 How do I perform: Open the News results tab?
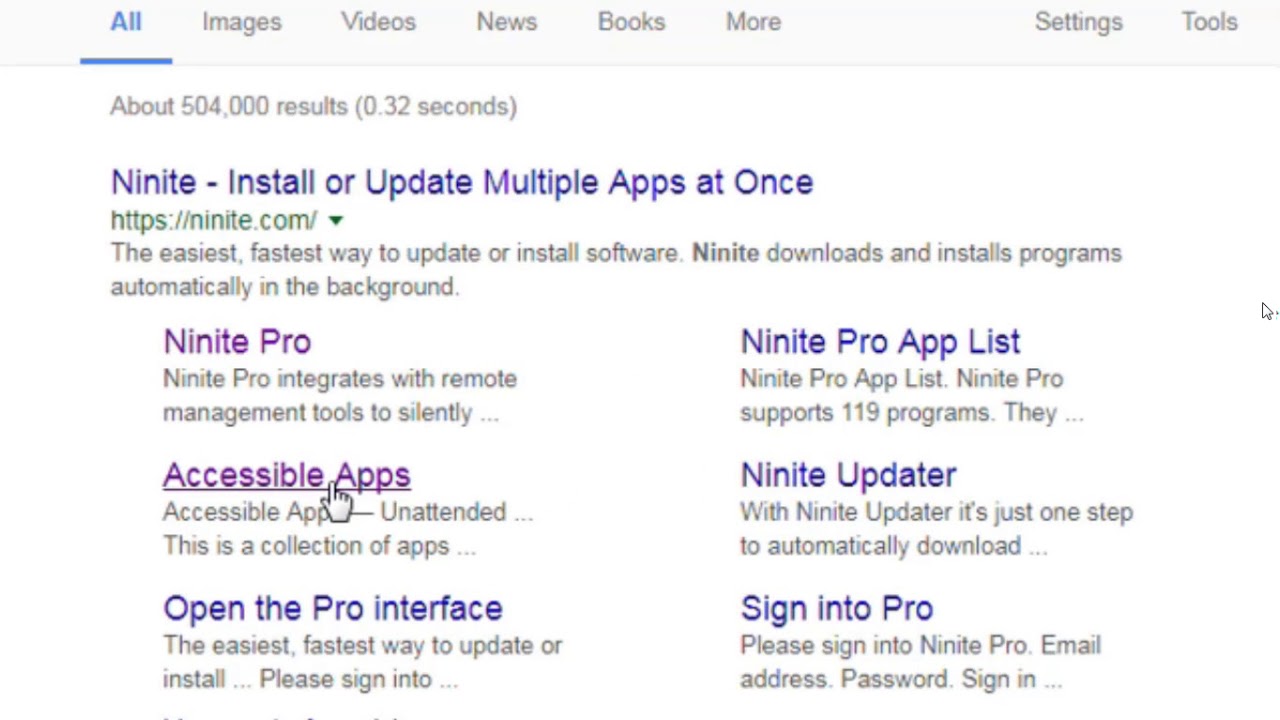click(x=507, y=22)
